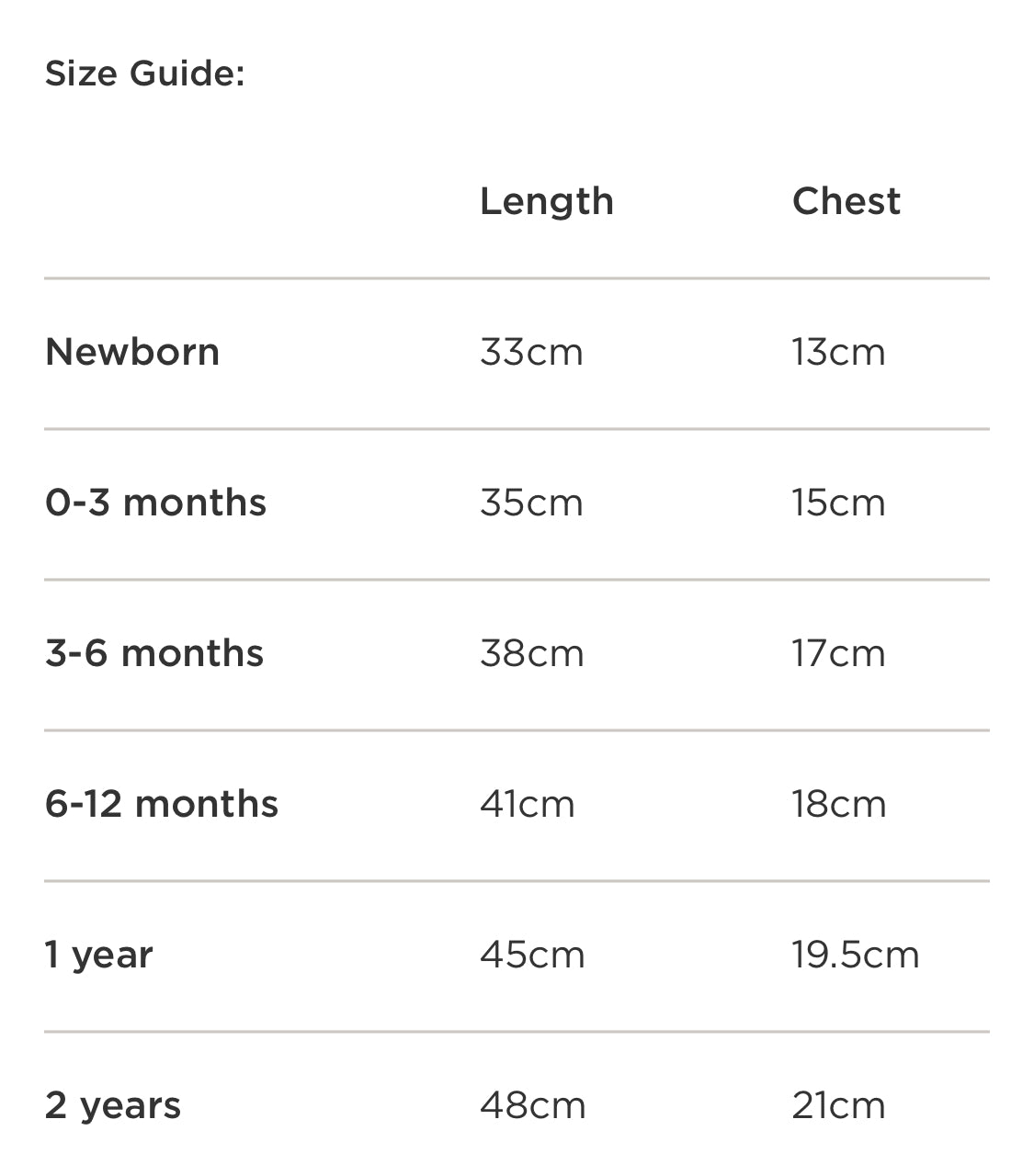Click the 38cm length value
This screenshot has height=1176, width=1034.
(531, 653)
